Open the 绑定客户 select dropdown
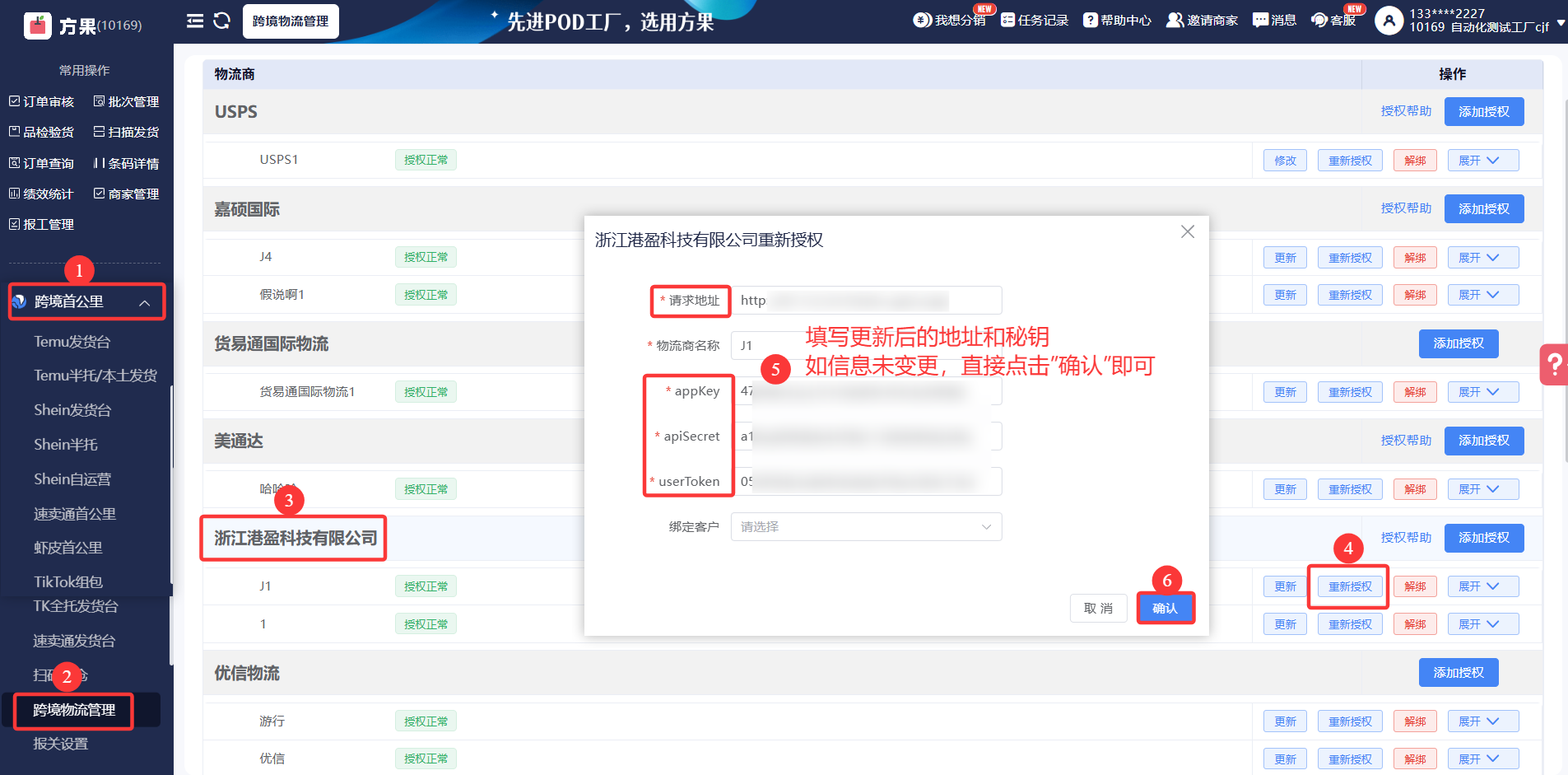The height and width of the screenshot is (775, 1568). [866, 527]
